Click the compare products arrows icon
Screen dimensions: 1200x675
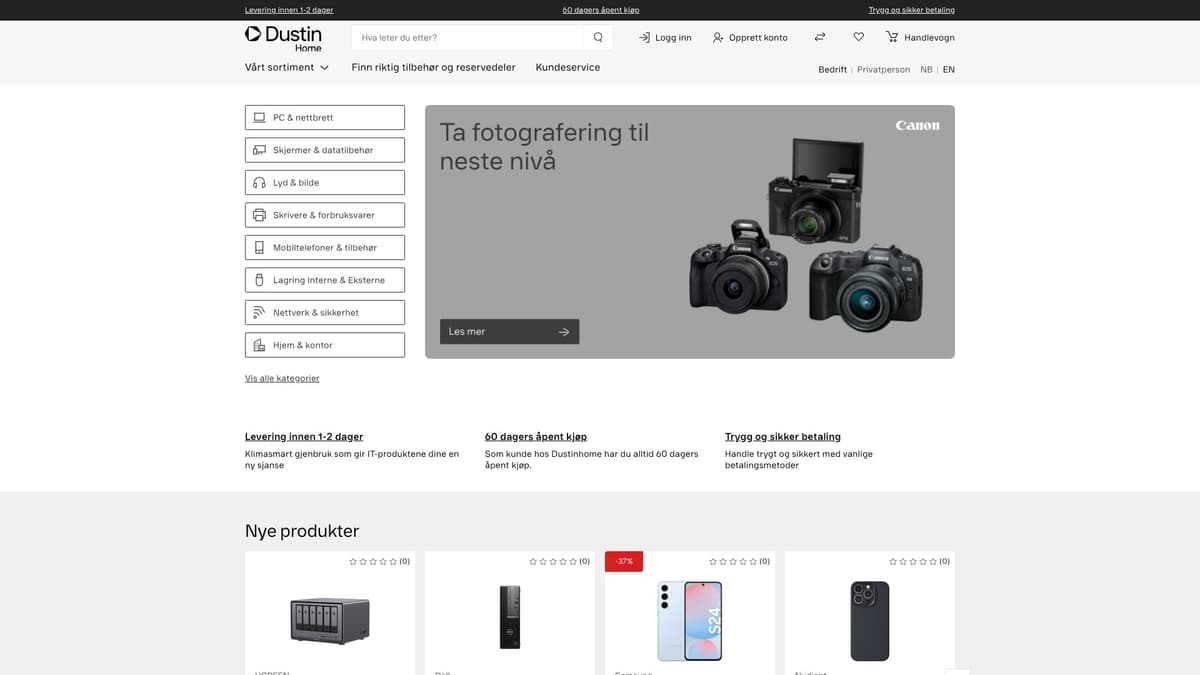[820, 38]
